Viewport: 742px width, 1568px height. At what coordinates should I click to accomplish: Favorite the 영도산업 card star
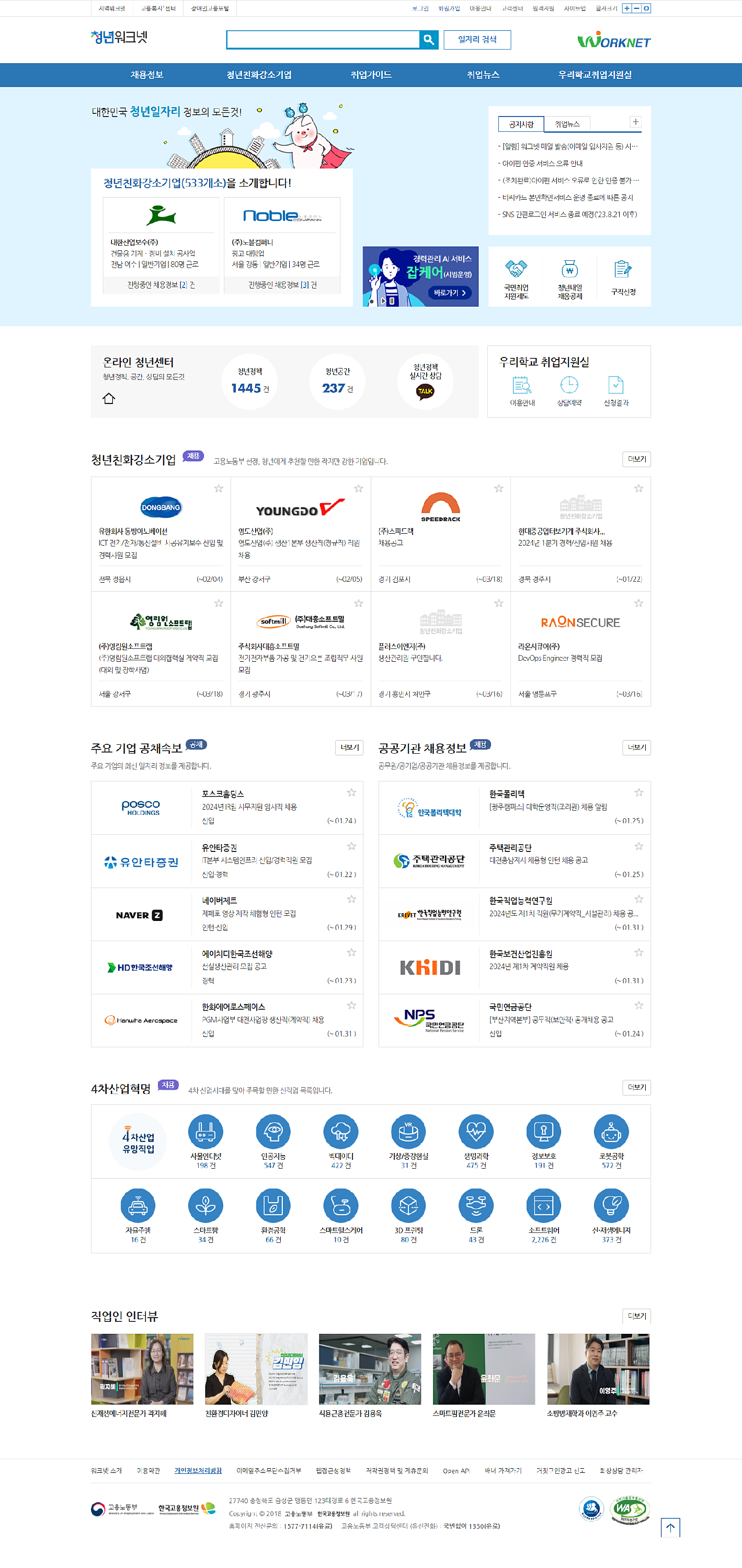point(358,488)
